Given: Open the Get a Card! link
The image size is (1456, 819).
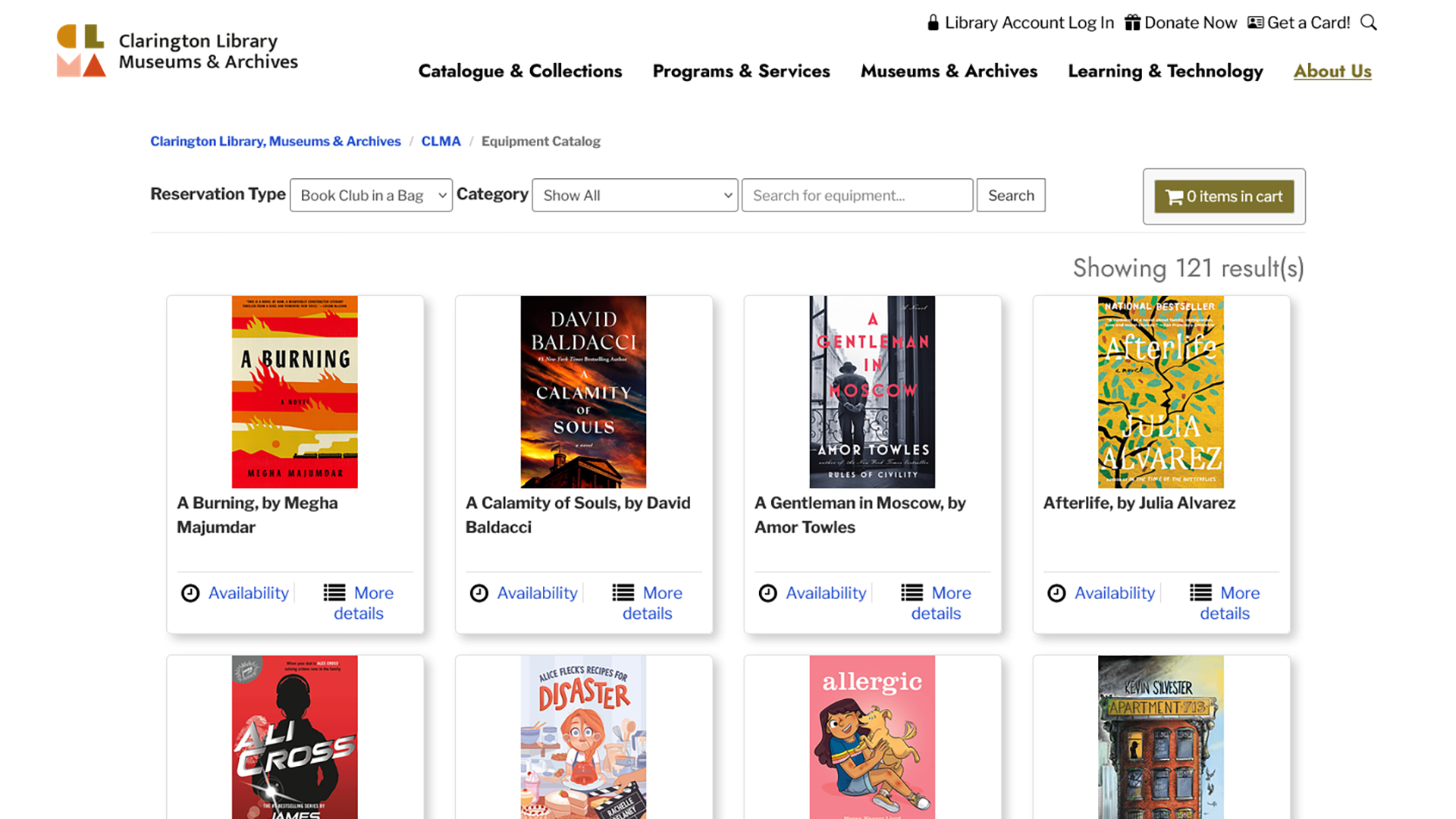Looking at the screenshot, I should click(x=1309, y=23).
